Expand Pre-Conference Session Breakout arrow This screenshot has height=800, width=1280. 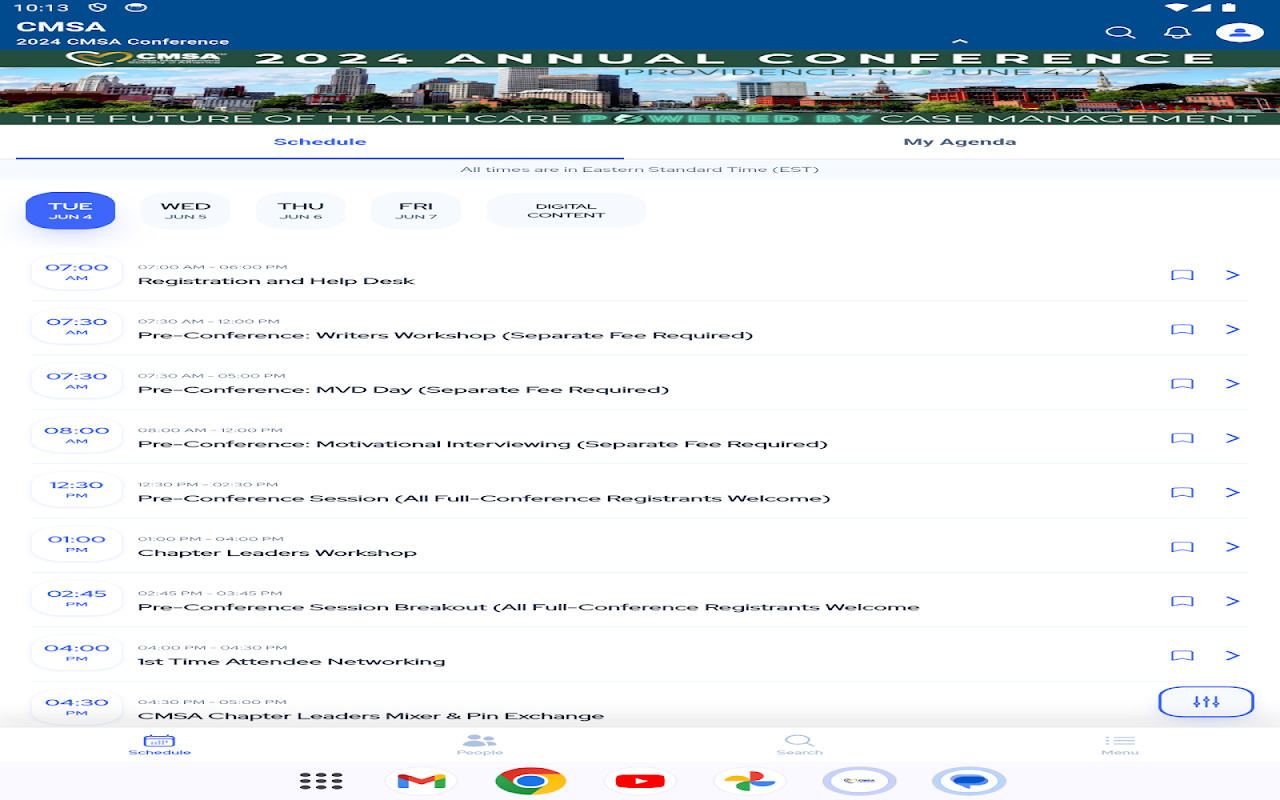coord(1232,601)
